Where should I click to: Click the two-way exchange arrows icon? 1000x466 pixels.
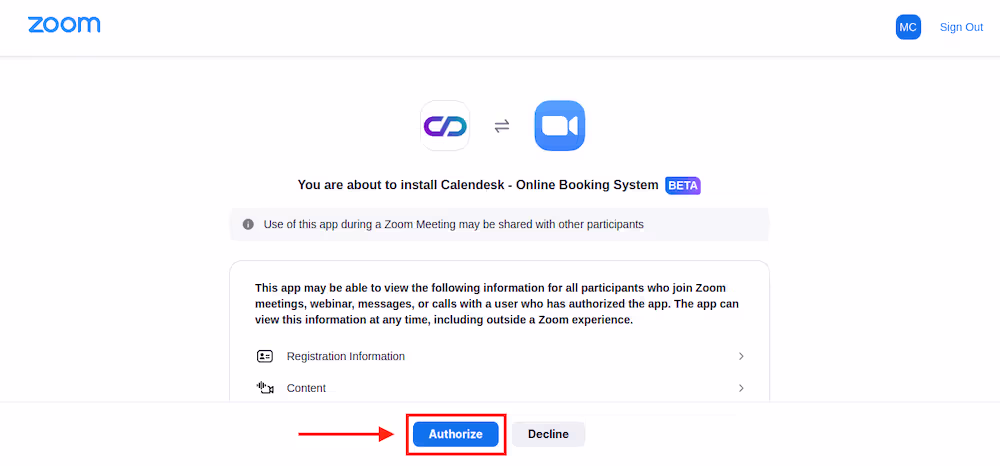502,126
